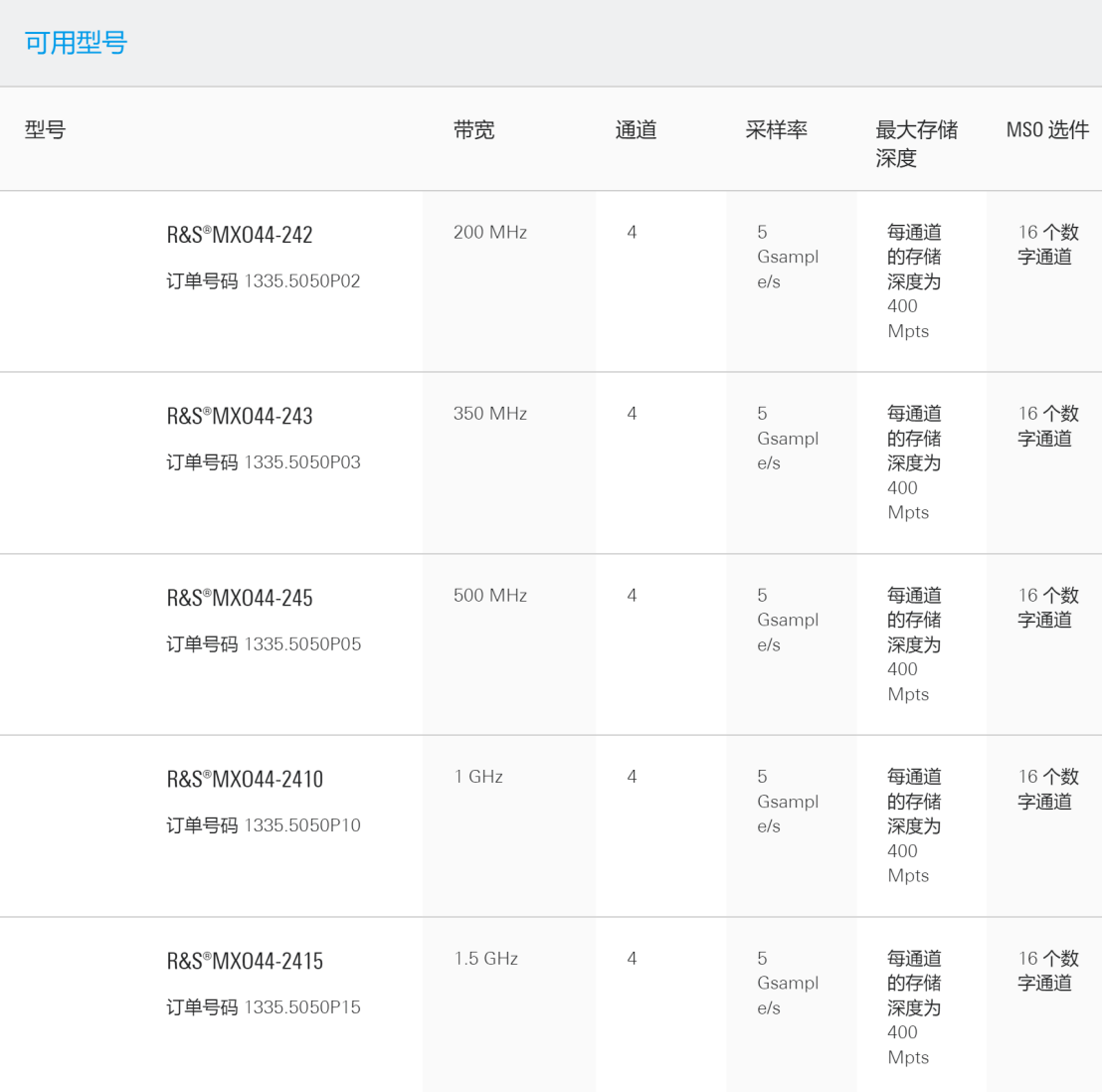Select channel count 4 for MXO44-243
The height and width of the screenshot is (1092, 1102).
coord(632,414)
